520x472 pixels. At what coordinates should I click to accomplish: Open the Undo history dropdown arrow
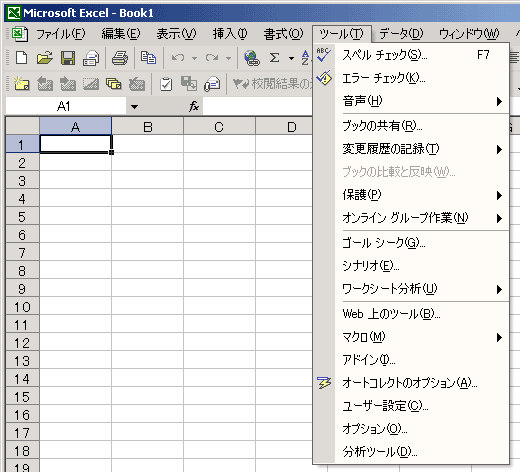click(194, 58)
